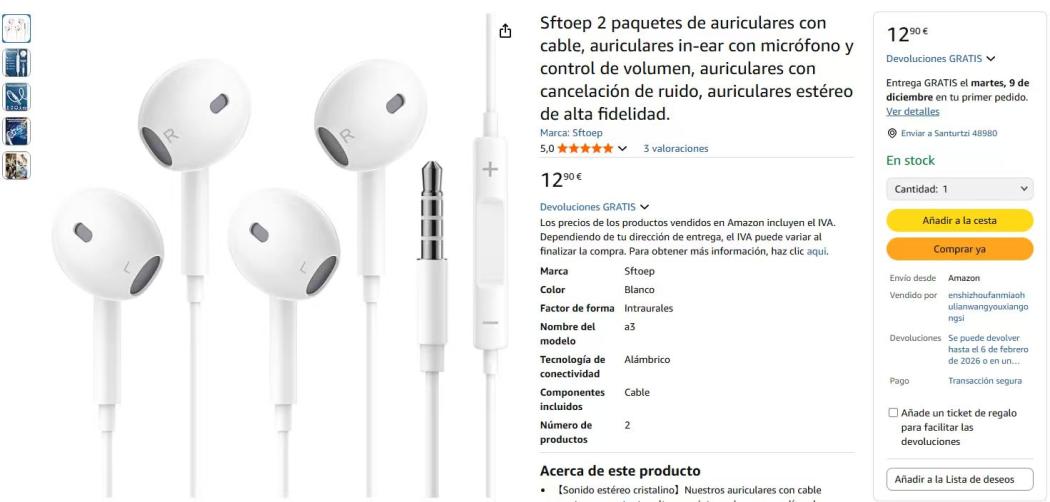Image resolution: width=1050 pixels, height=502 pixels.
Task: Open the '3 valoraciones' reviews link
Action: click(x=676, y=149)
